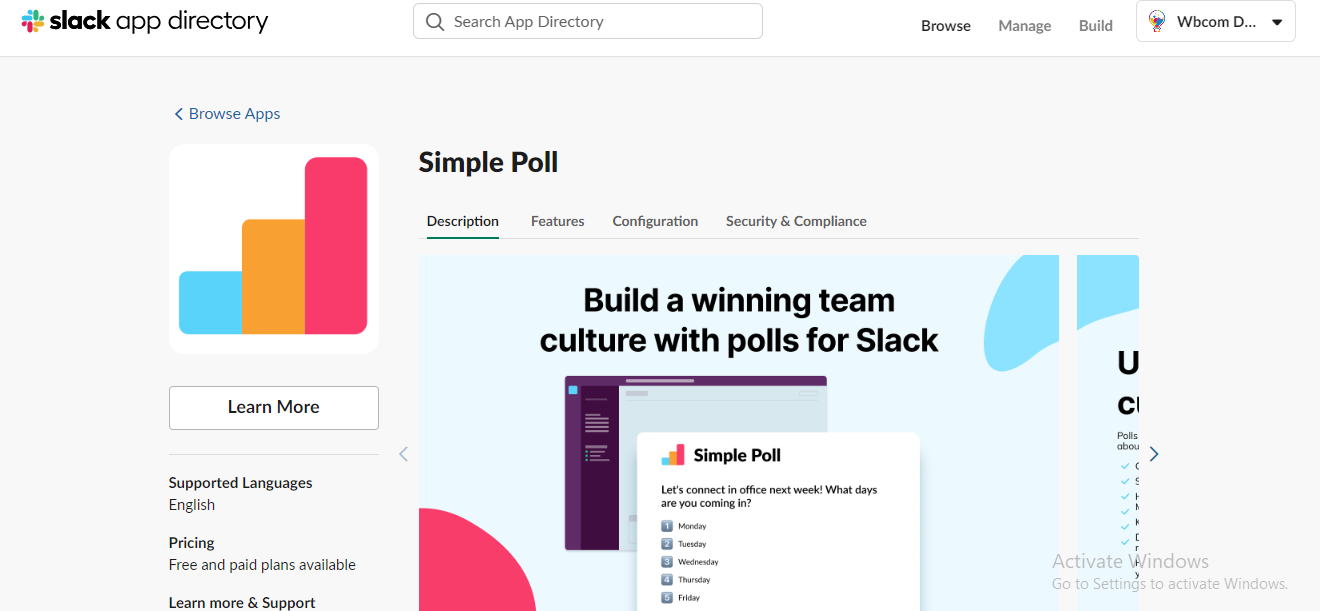Open the Features tab

557,221
